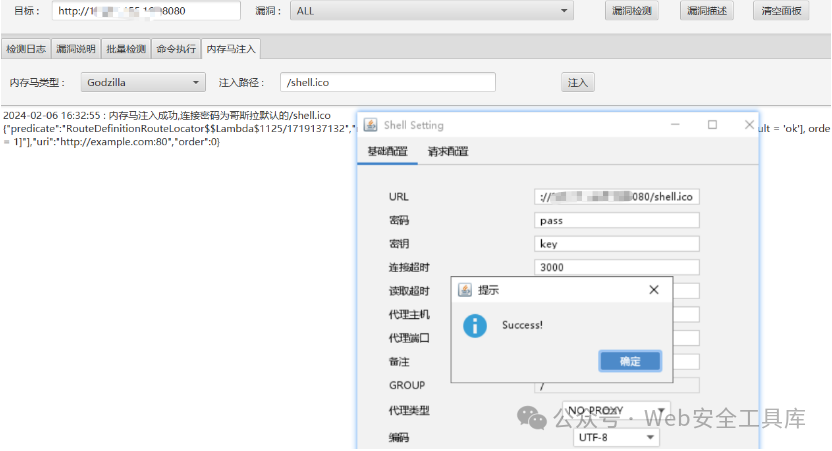Click the 注入路径 /shell.ico field

click(388, 82)
